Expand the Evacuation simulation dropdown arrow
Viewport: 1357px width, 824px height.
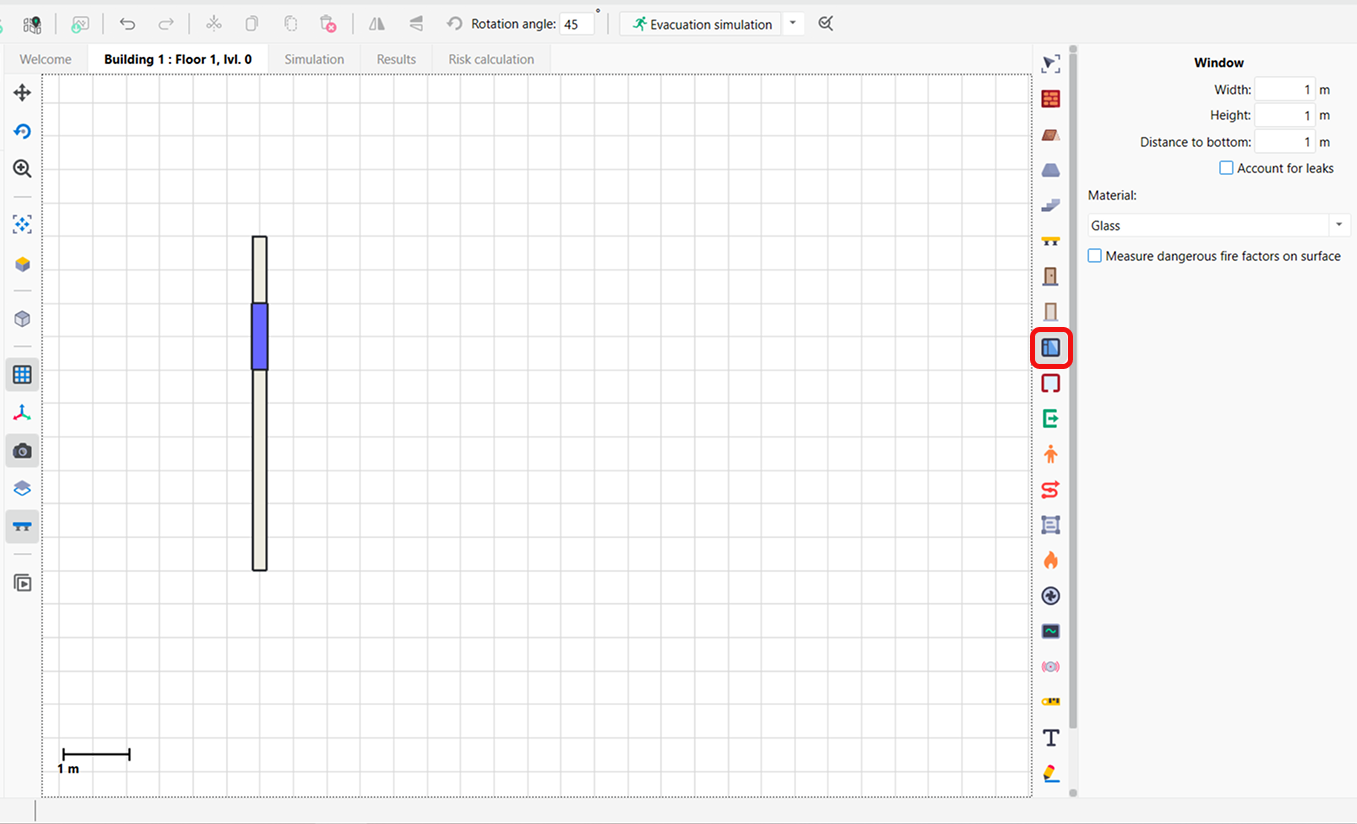pyautogui.click(x=793, y=24)
